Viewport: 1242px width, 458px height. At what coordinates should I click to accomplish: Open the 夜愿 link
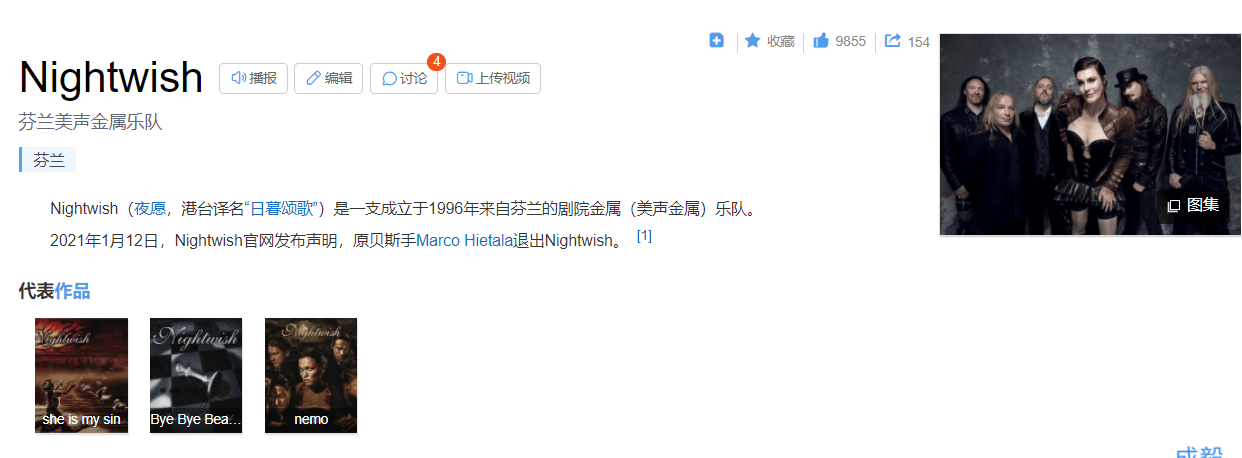pyautogui.click(x=150, y=209)
